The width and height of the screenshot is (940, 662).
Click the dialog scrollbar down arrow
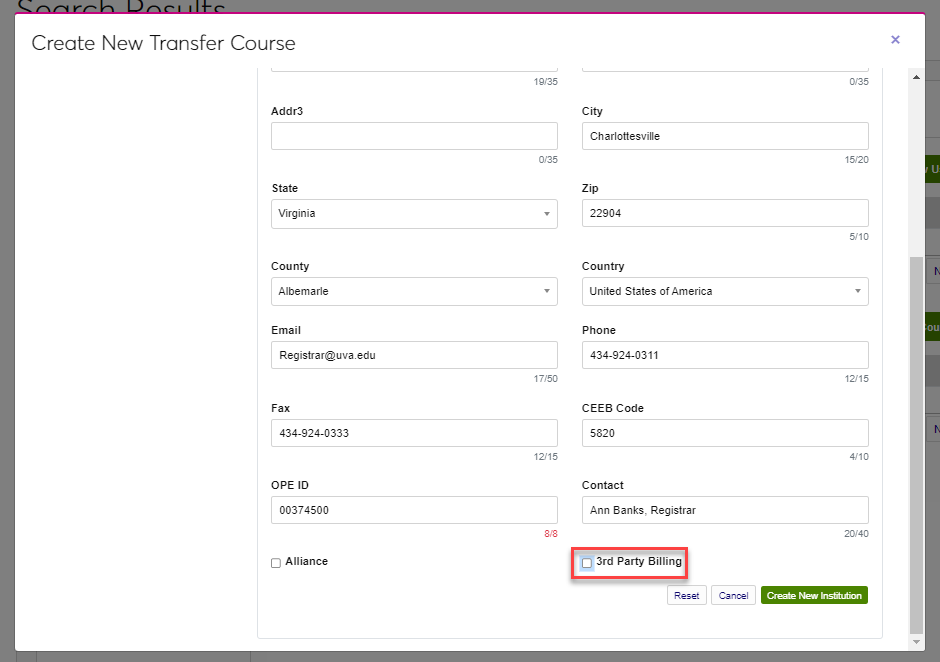tap(916, 642)
